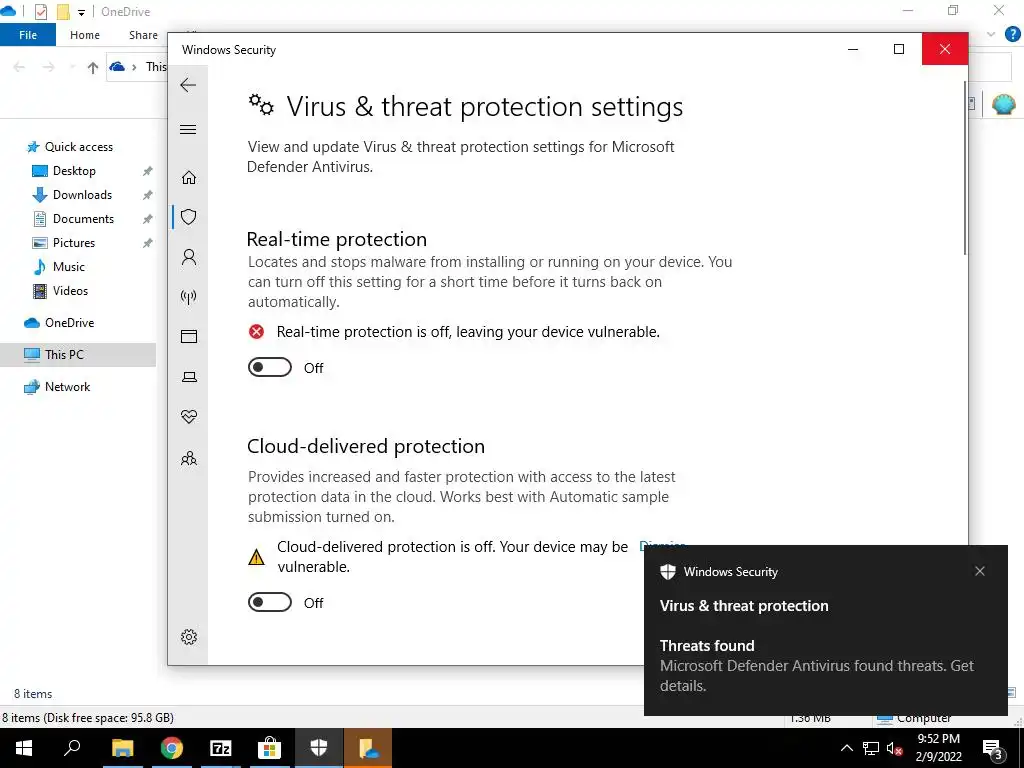Show hidden system tray icons
The image size is (1024, 768).
pyautogui.click(x=846, y=748)
